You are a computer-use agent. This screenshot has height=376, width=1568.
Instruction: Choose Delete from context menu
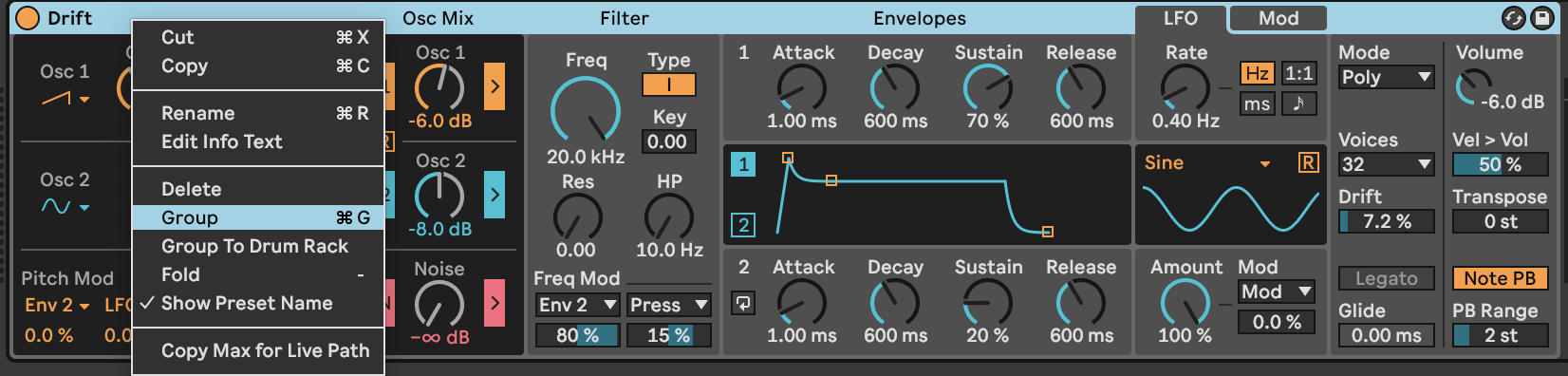pyautogui.click(x=258, y=189)
